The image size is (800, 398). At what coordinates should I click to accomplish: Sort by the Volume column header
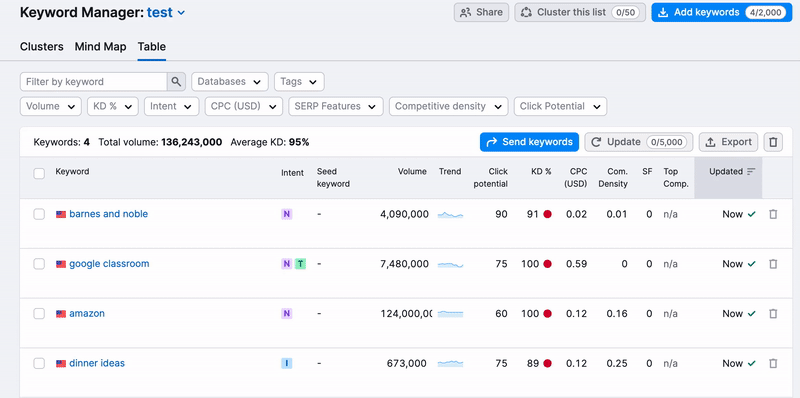[x=412, y=172]
